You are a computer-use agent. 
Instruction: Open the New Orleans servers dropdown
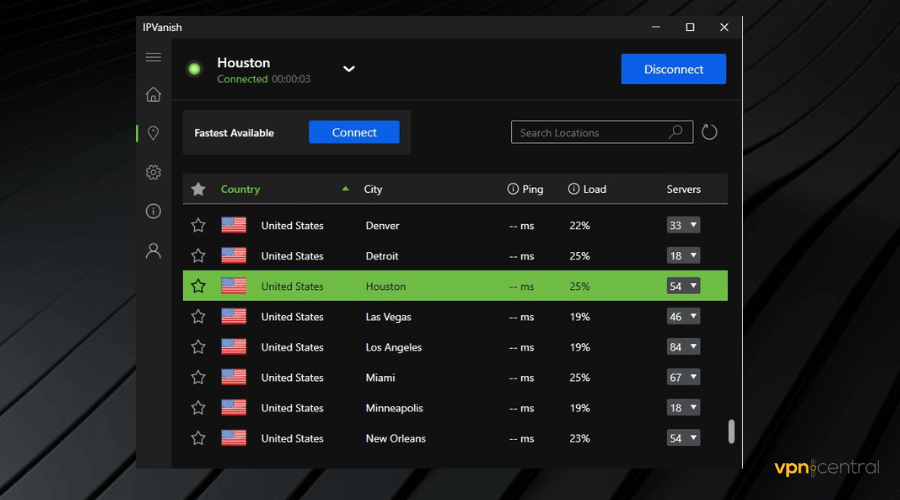tap(683, 438)
